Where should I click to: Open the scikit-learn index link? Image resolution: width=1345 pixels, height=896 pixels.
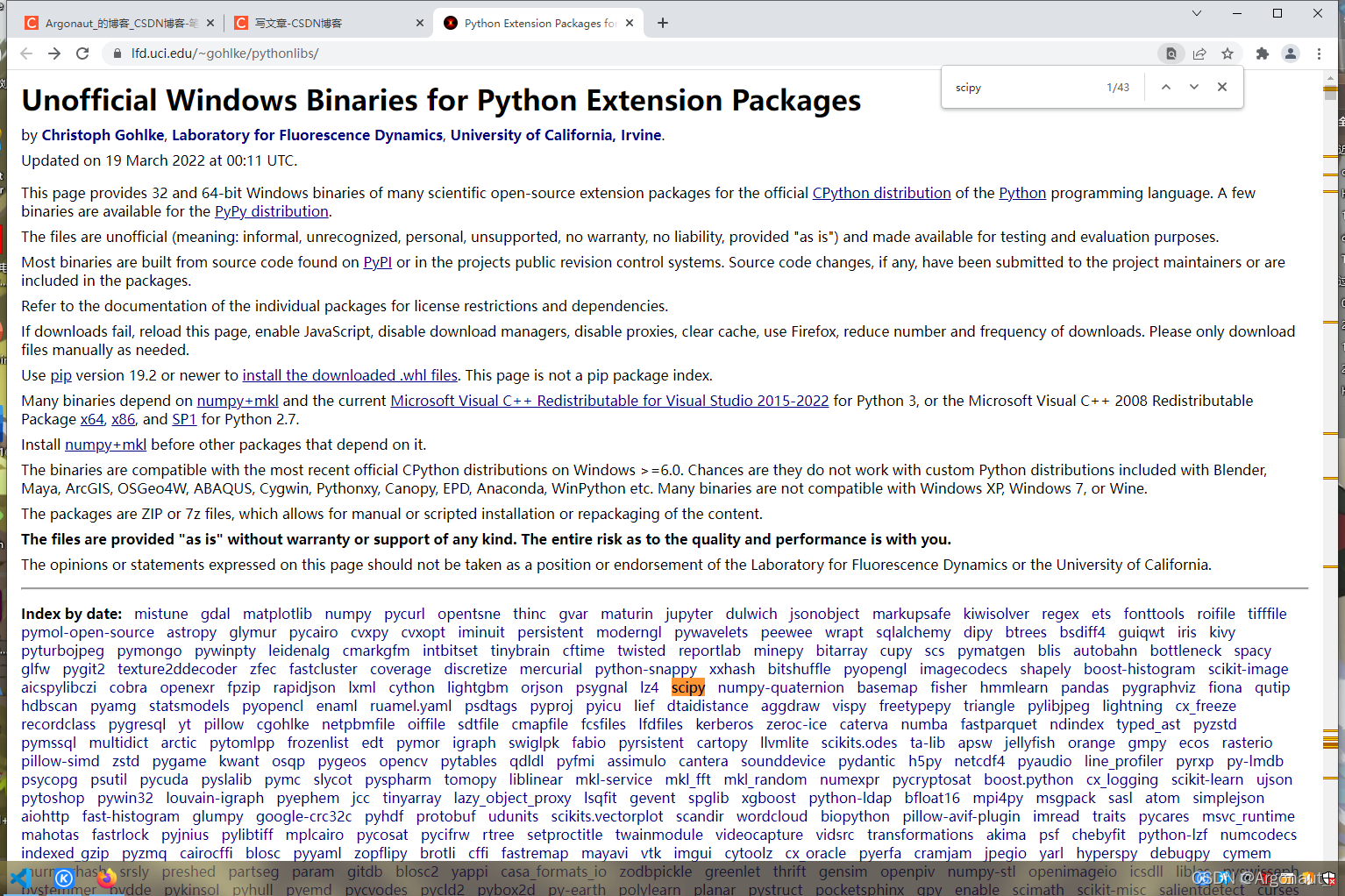click(1207, 779)
